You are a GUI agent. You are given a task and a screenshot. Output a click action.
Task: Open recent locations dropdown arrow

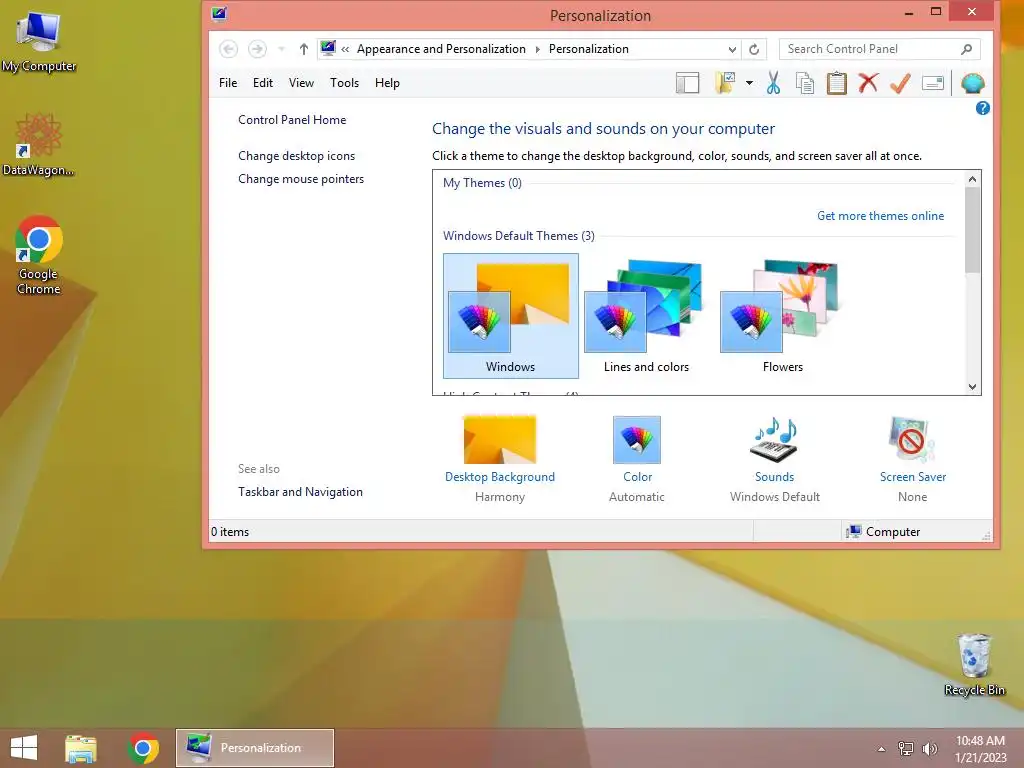point(281,49)
